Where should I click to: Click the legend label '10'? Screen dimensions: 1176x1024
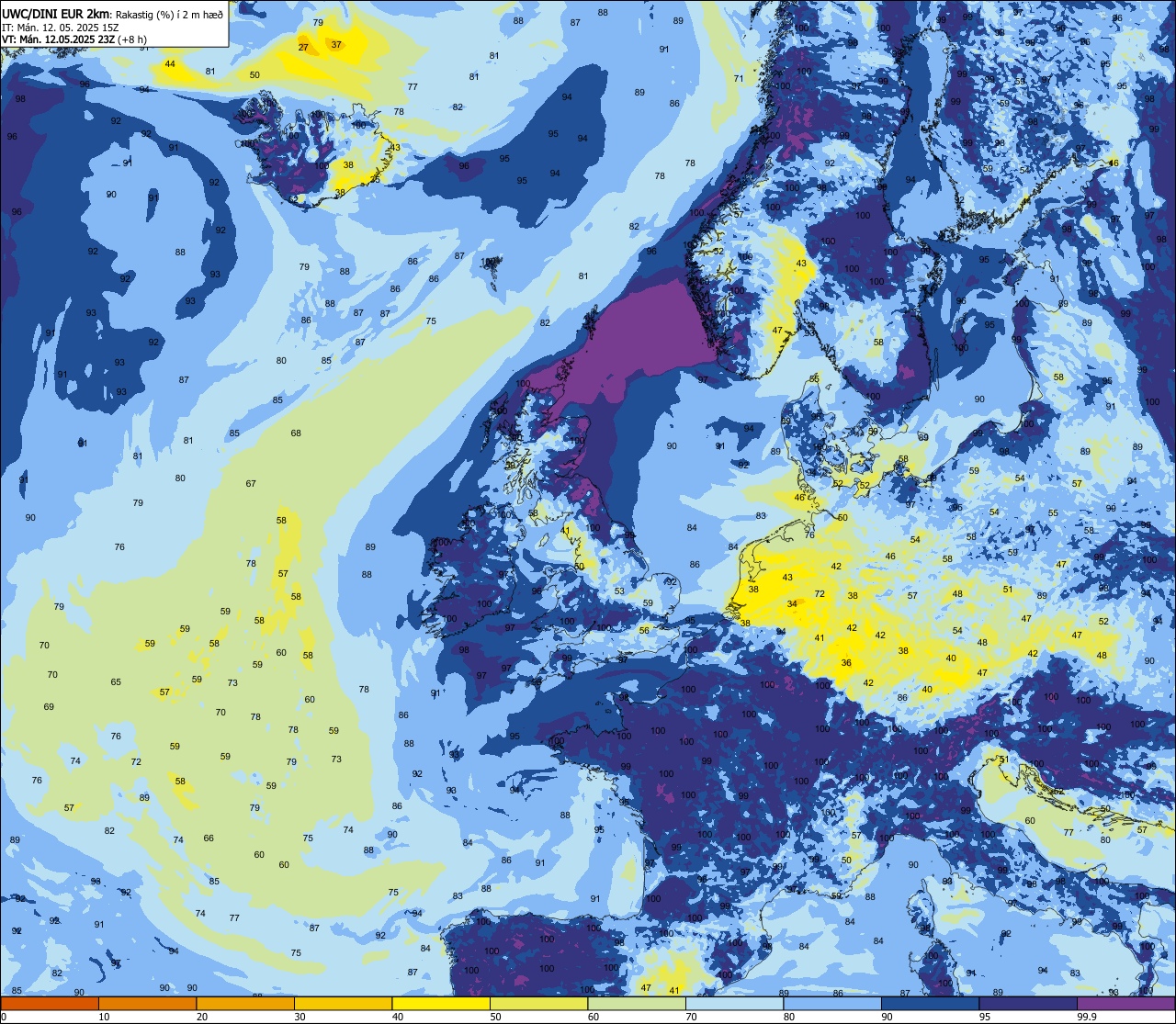coord(105,1016)
